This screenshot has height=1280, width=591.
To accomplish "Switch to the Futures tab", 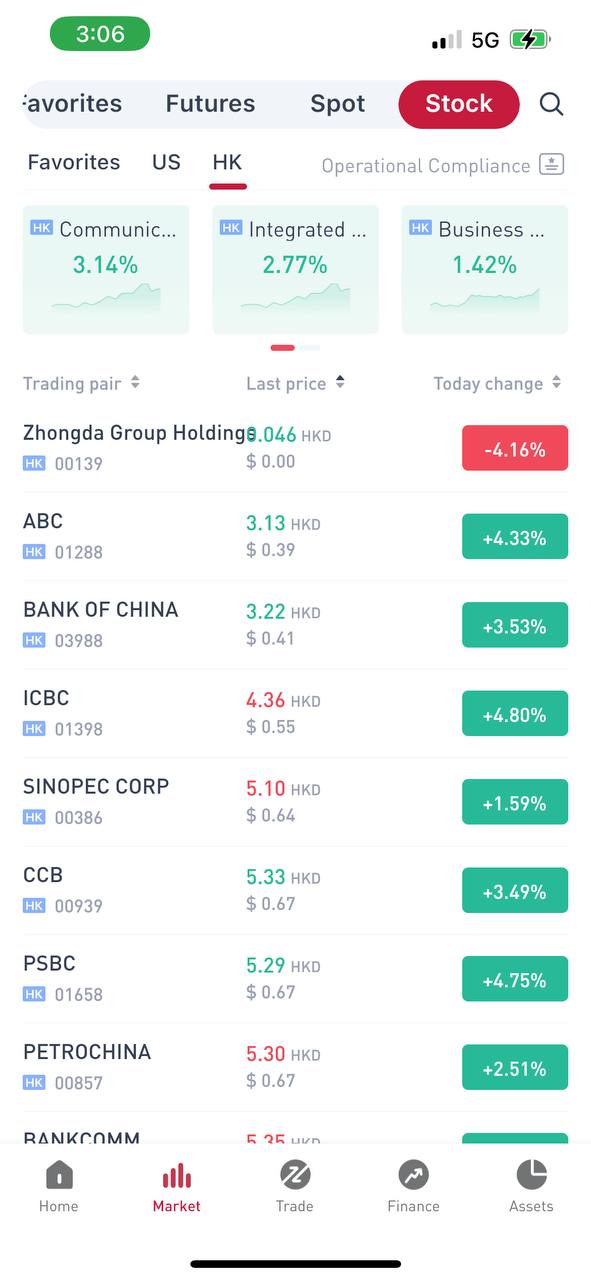I will pos(210,103).
